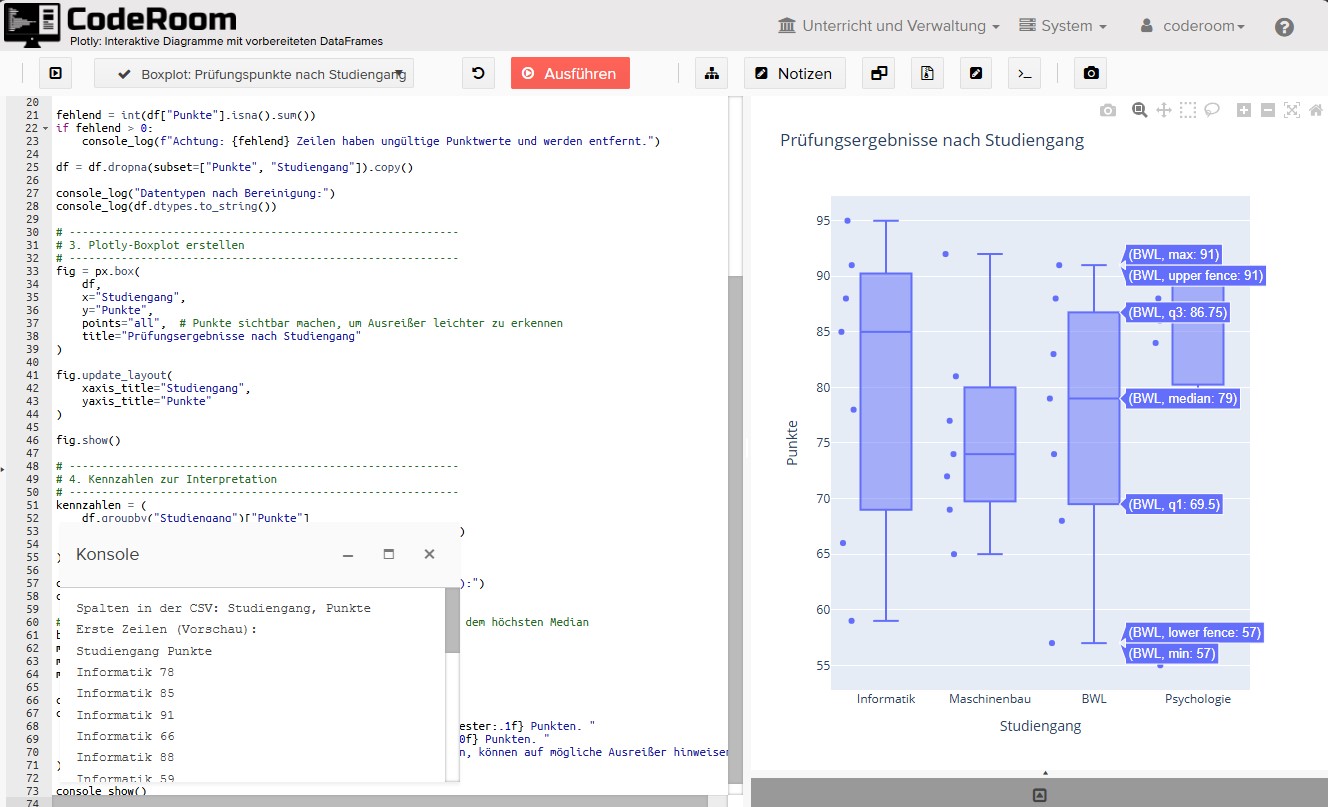This screenshot has height=807, width=1328.
Task: Run the code with Ausführen
Action: click(570, 73)
